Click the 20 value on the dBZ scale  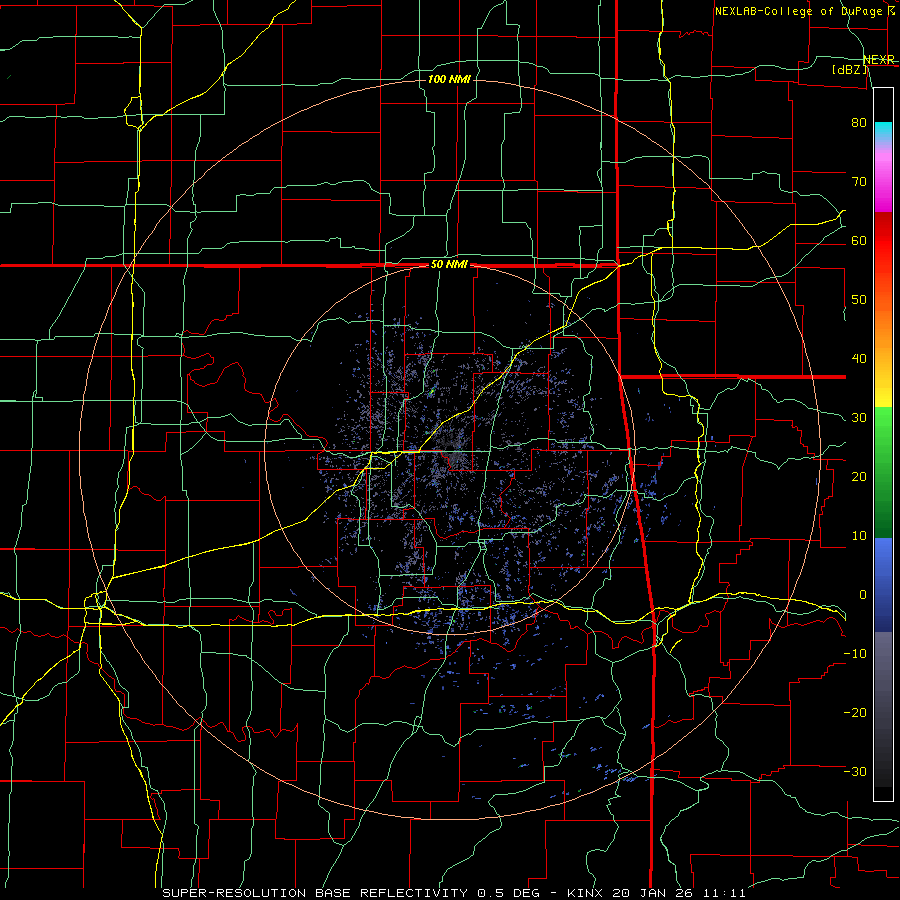pyautogui.click(x=859, y=476)
